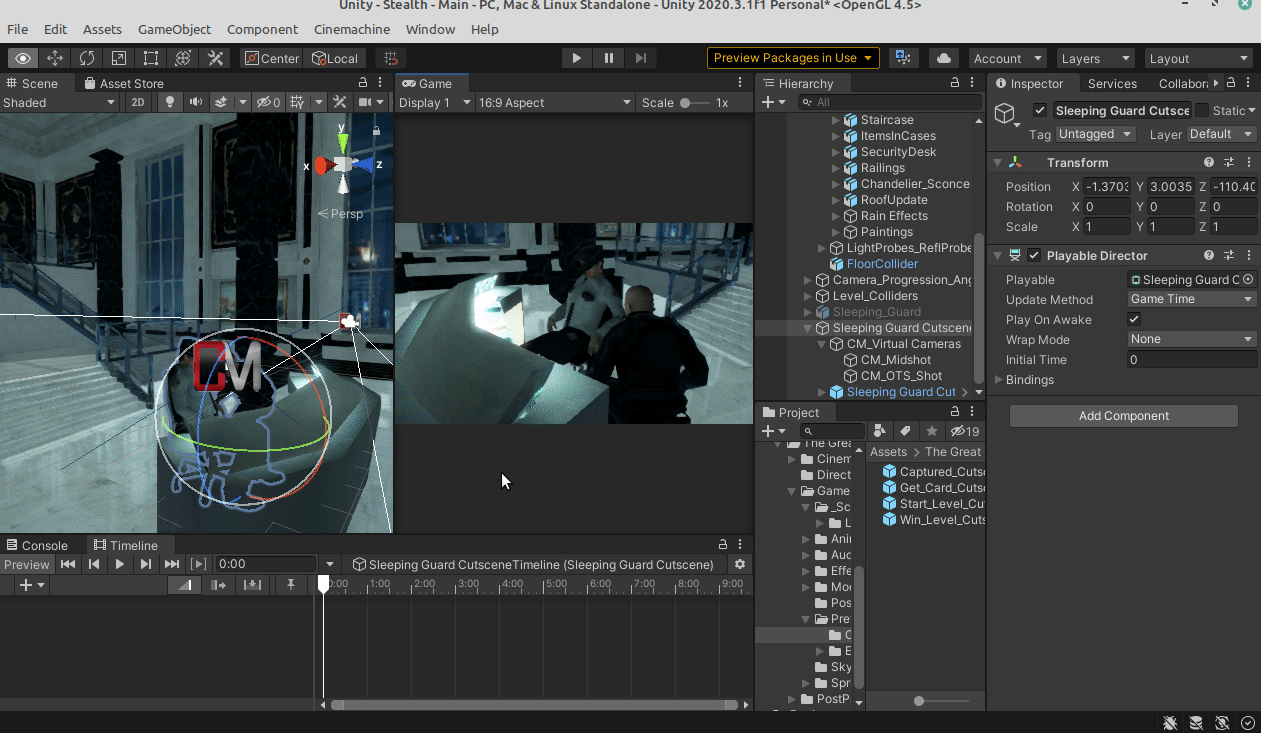Open the Wrap Mode dropdown
The height and width of the screenshot is (733, 1261).
point(1190,340)
